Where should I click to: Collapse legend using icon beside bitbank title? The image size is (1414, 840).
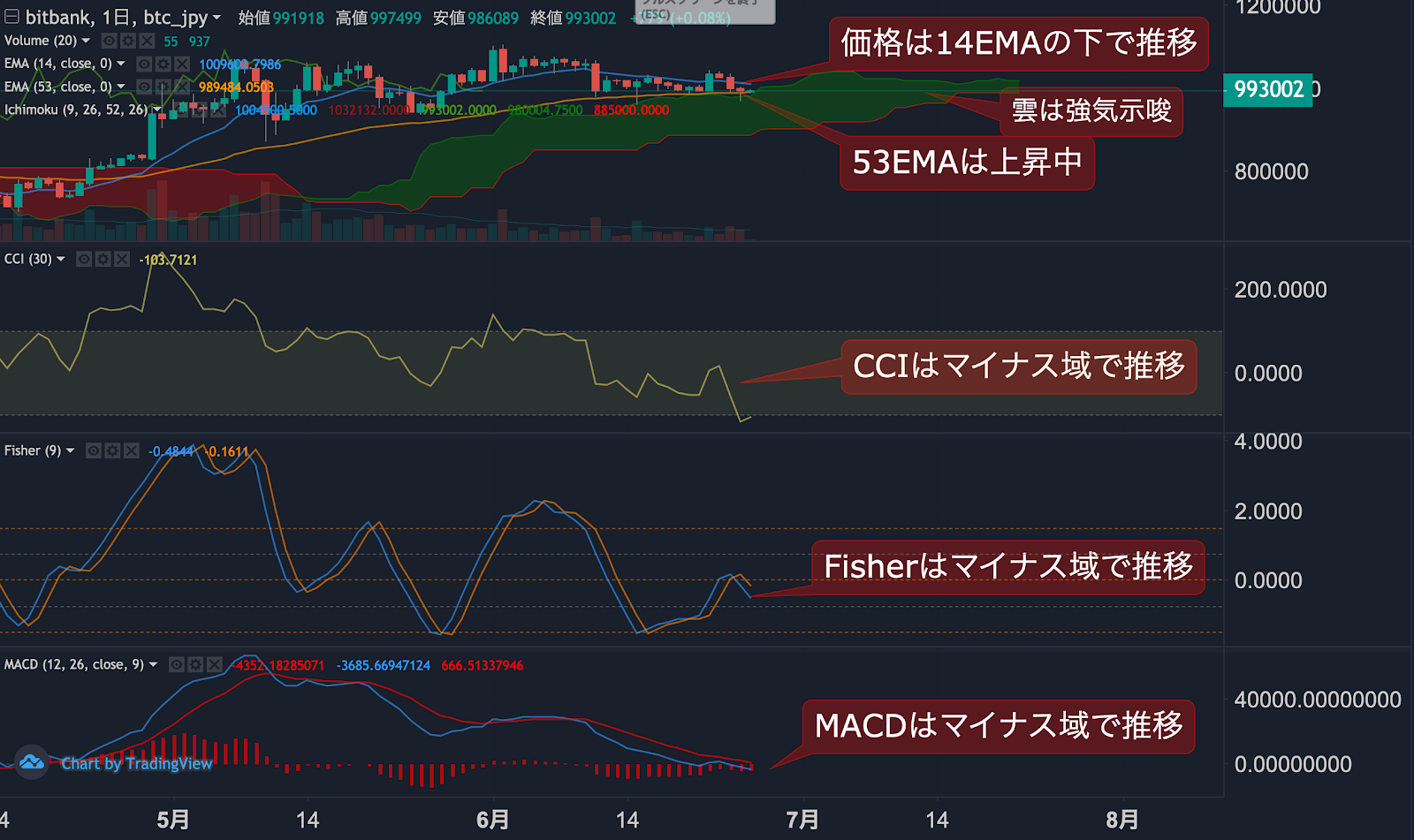11,16
